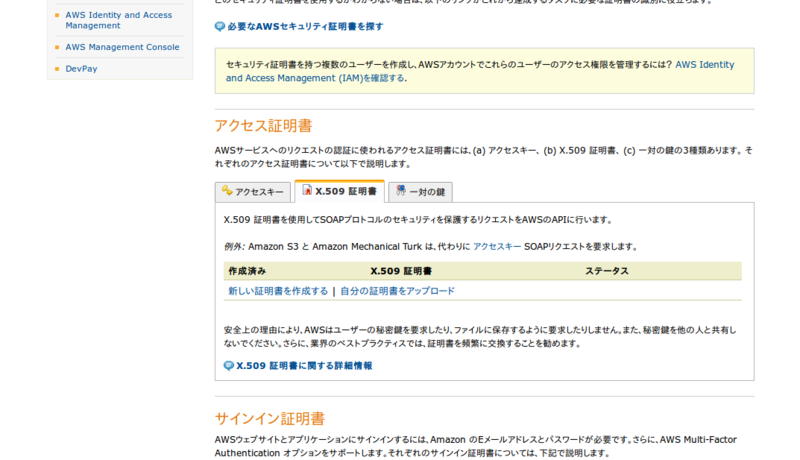Switch to the 一対の鍵 tab

[x=420, y=192]
